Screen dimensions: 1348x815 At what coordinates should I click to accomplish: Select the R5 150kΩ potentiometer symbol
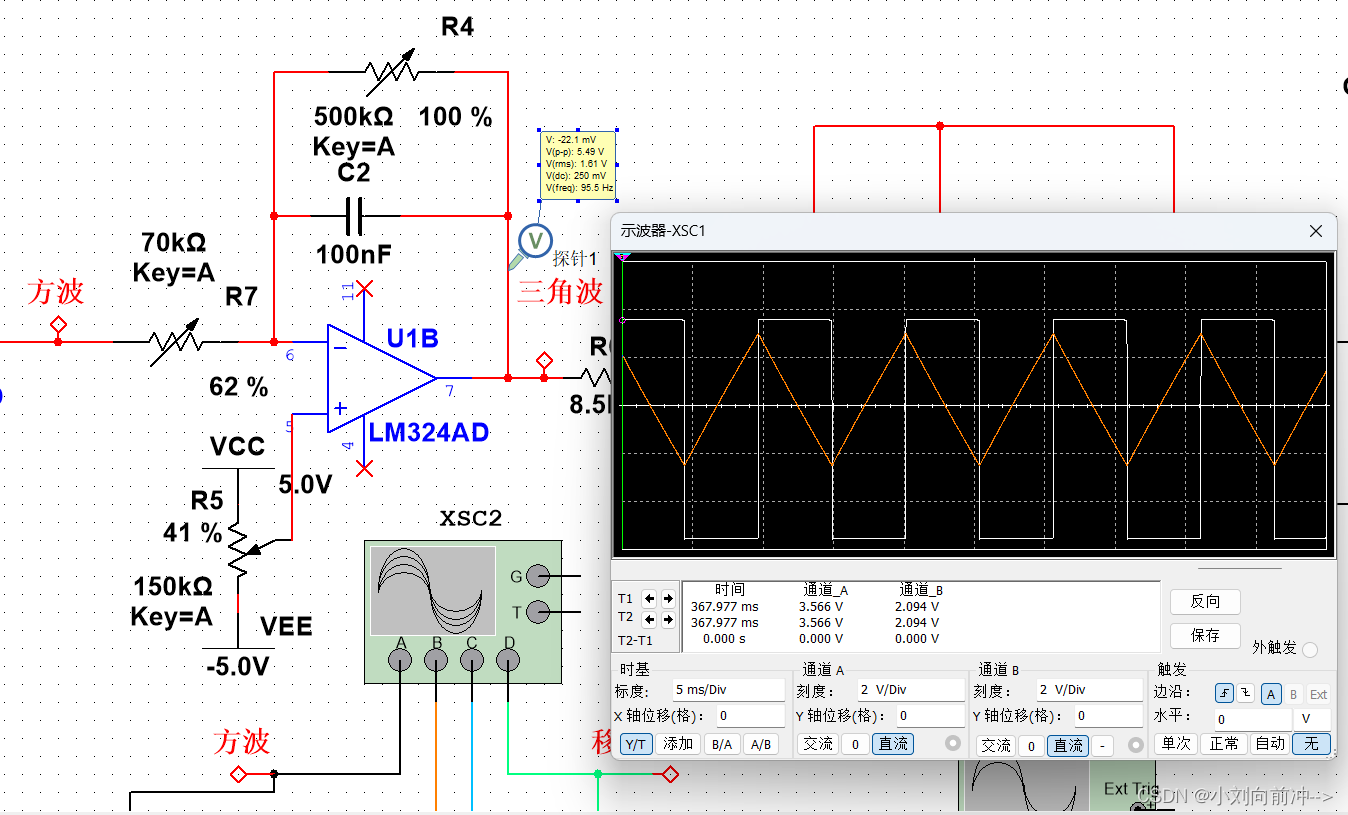coord(238,548)
